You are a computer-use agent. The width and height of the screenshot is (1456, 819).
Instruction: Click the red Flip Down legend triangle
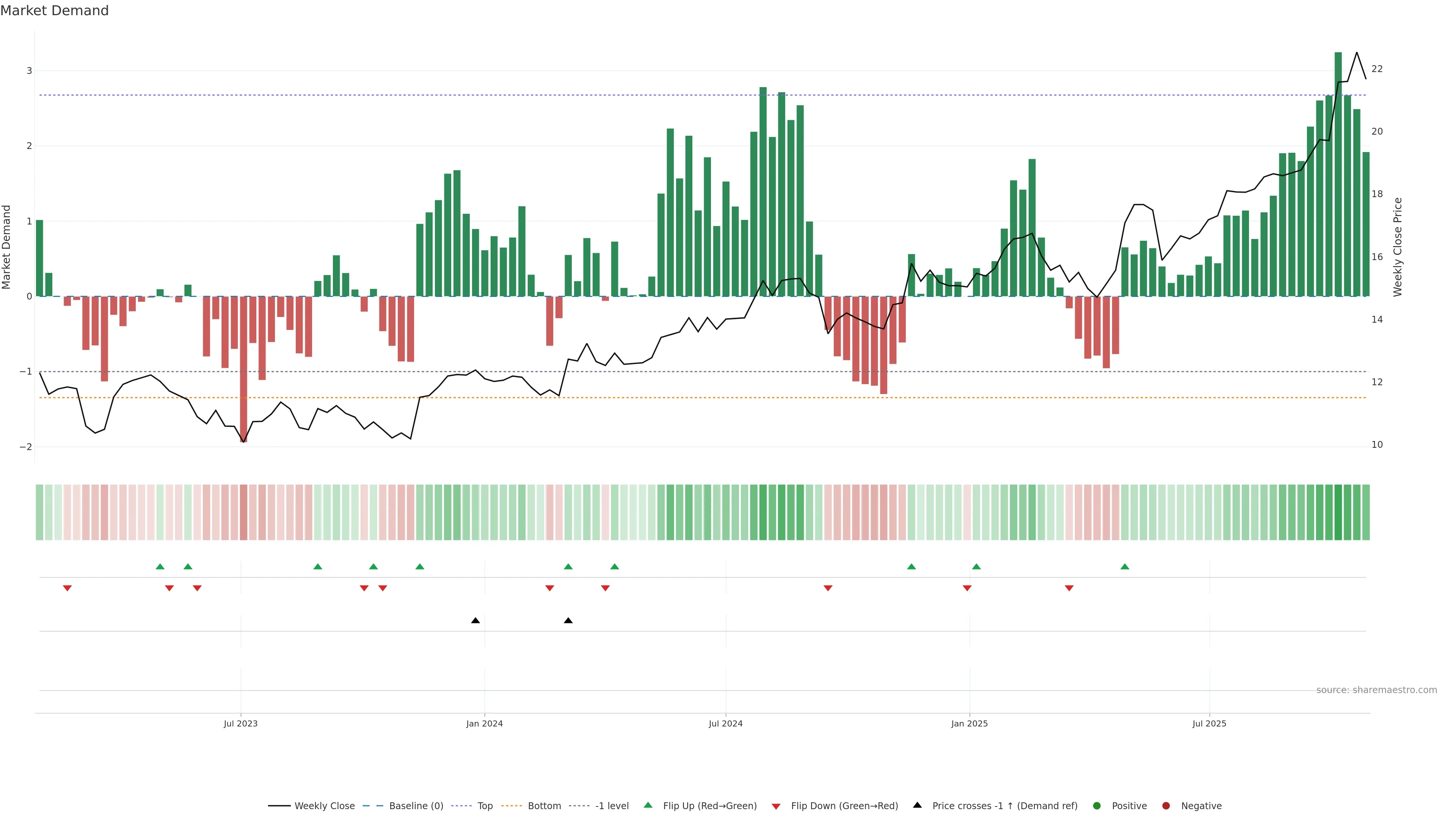776,806
